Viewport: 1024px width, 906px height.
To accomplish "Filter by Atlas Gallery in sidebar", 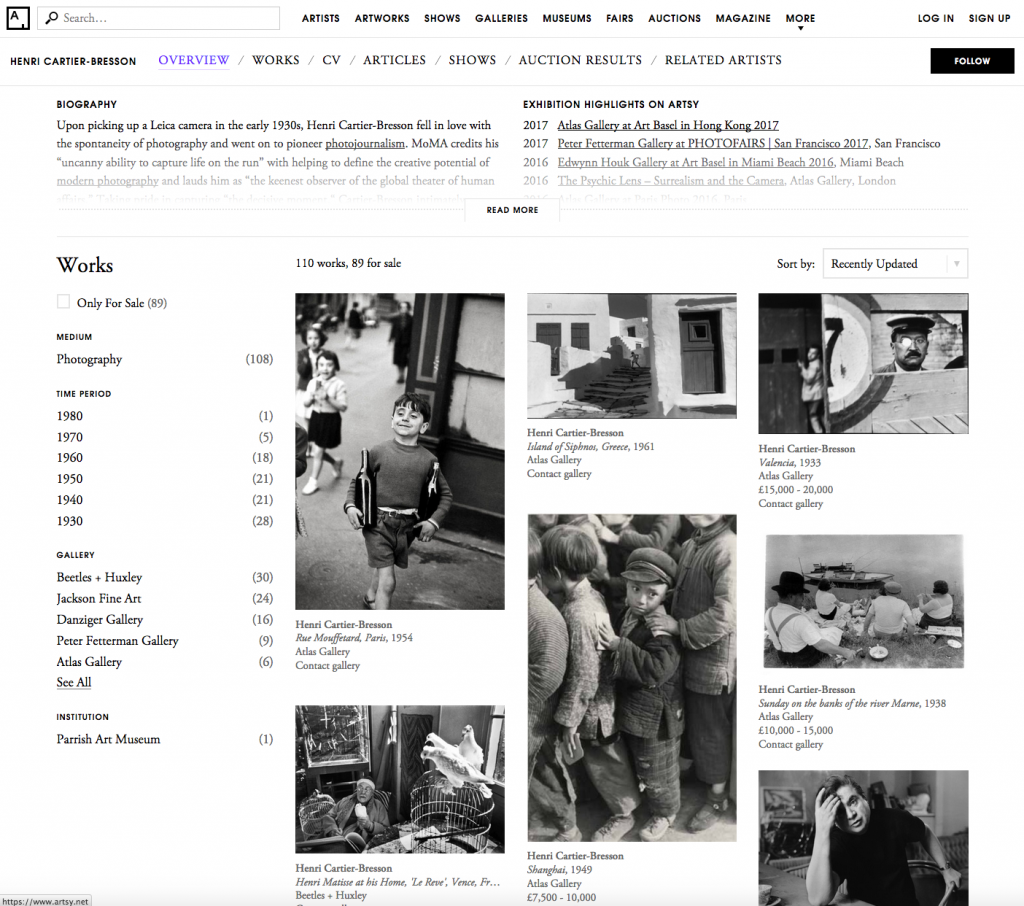I will (x=165, y=662).
